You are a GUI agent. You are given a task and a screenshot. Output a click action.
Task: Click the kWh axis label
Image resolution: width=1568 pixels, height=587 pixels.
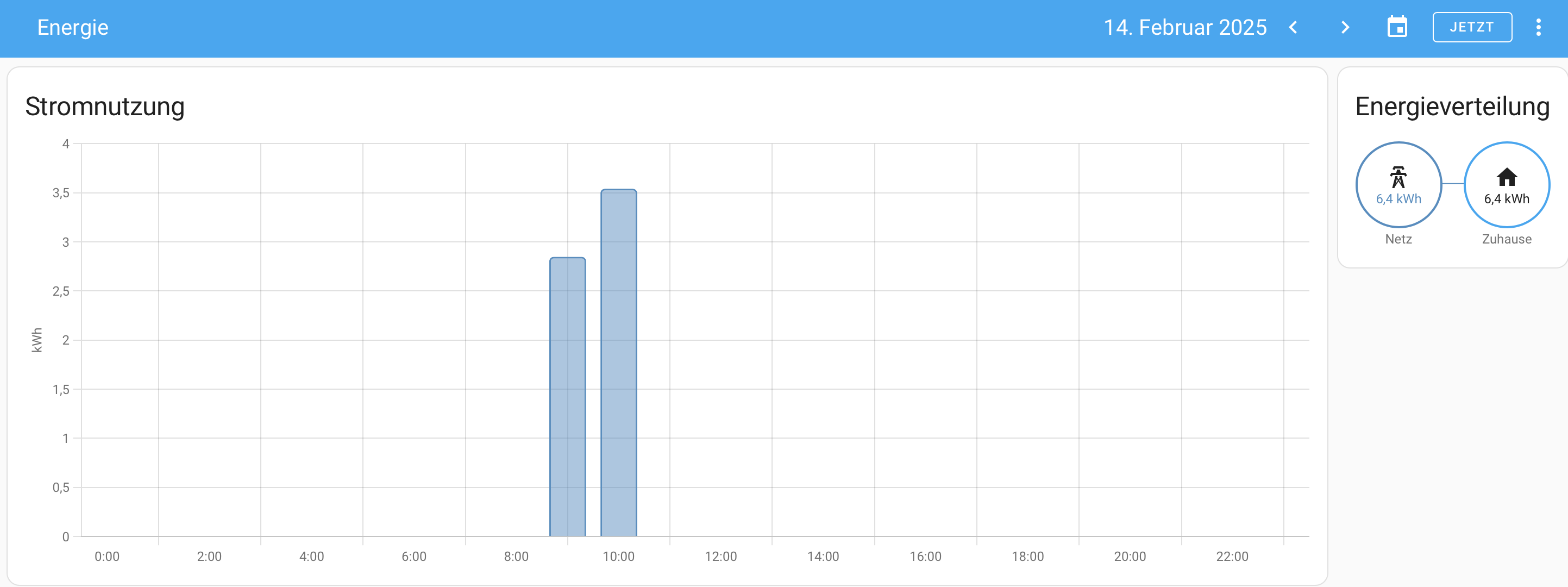coord(37,340)
